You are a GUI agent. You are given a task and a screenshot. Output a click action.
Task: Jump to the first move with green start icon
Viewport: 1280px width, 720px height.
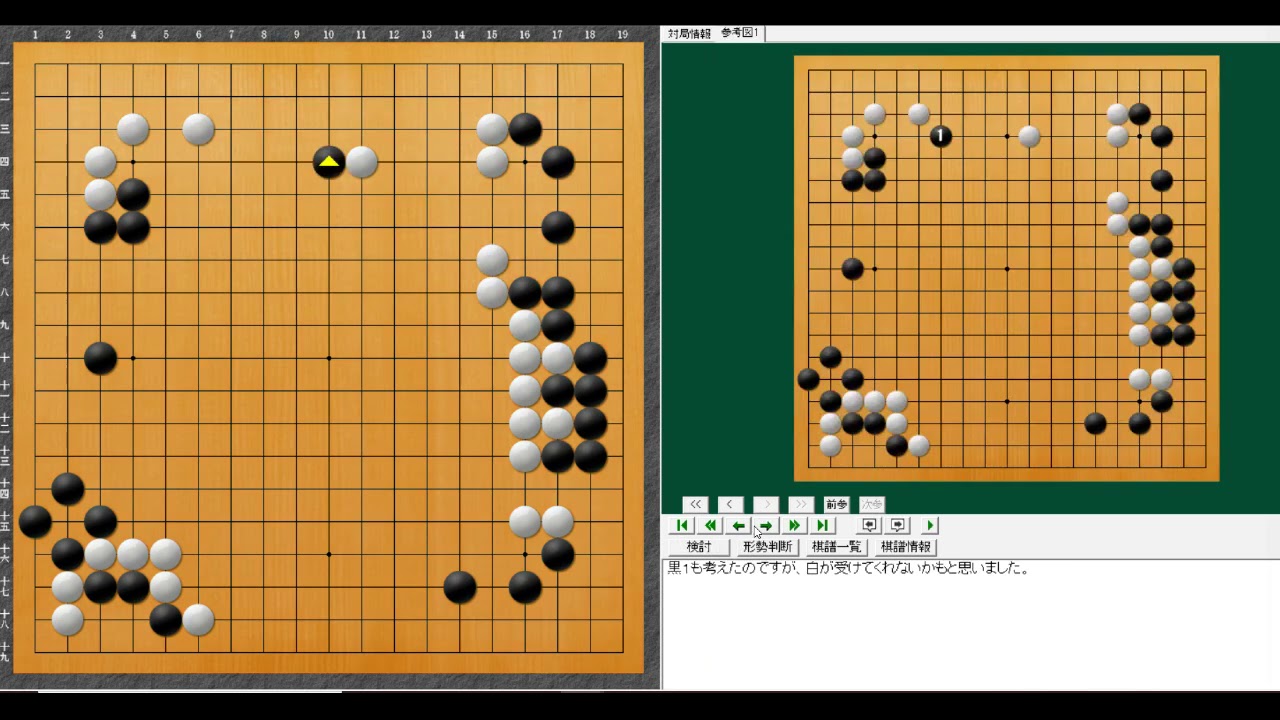[682, 526]
